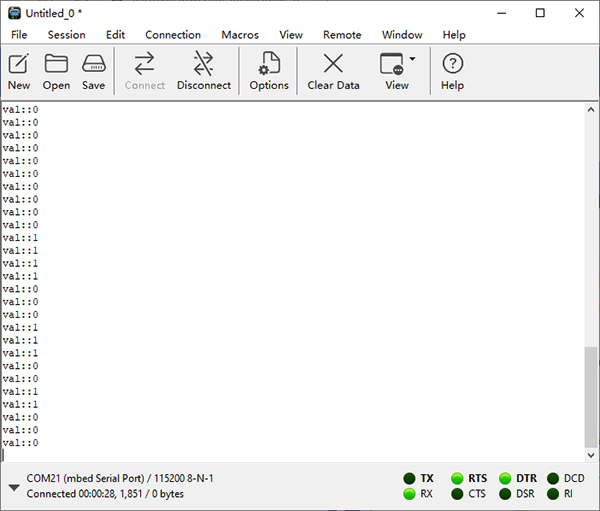Click the TX activity LED
The width and height of the screenshot is (600, 511).
point(409,478)
